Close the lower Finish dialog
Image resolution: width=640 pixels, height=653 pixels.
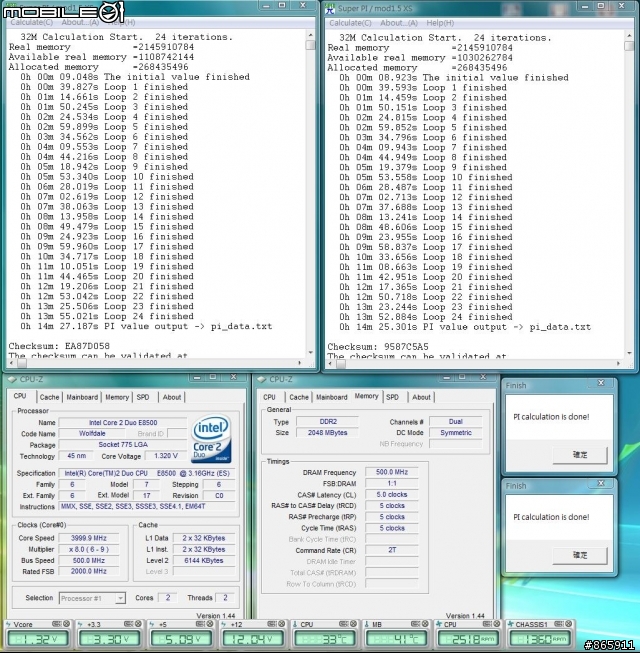[x=601, y=483]
